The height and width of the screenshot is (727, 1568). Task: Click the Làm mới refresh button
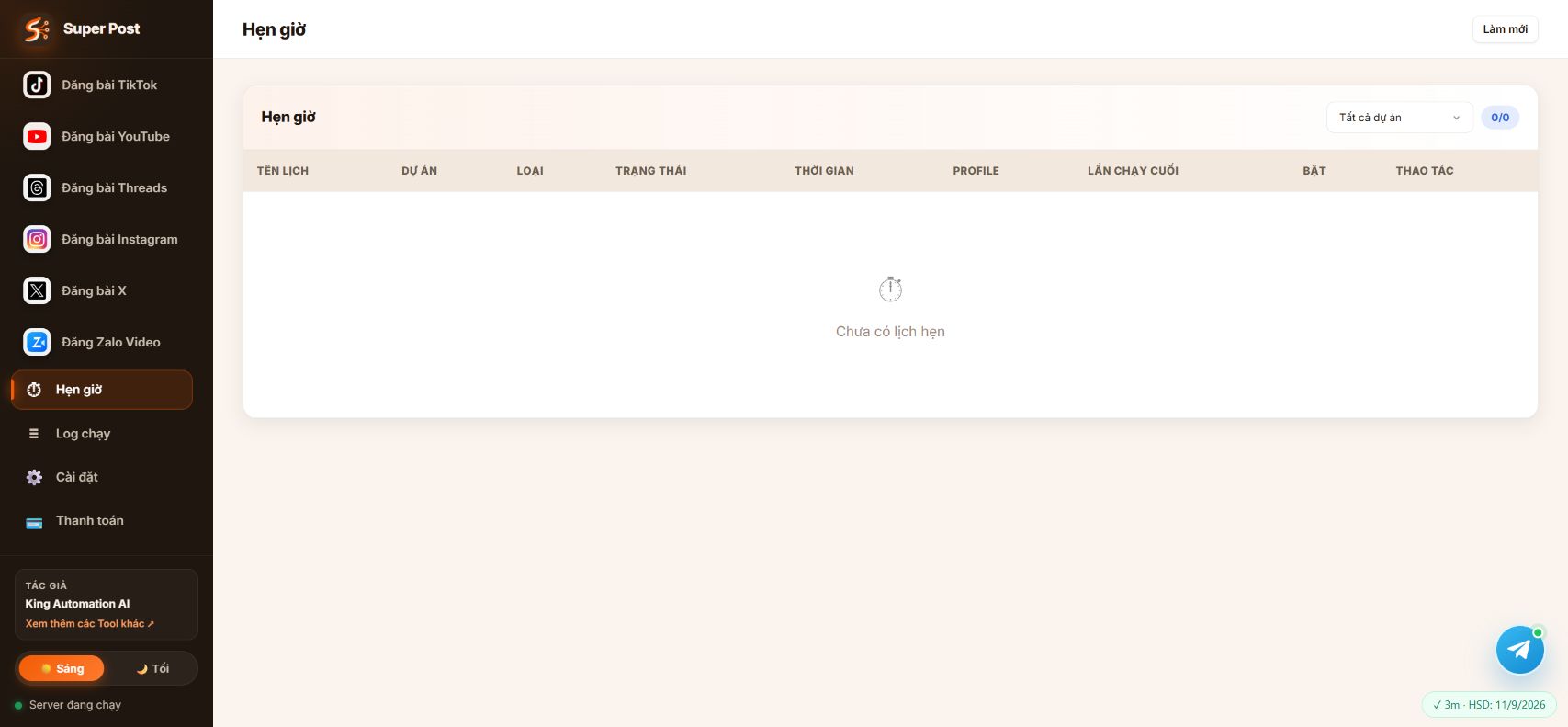pos(1505,29)
